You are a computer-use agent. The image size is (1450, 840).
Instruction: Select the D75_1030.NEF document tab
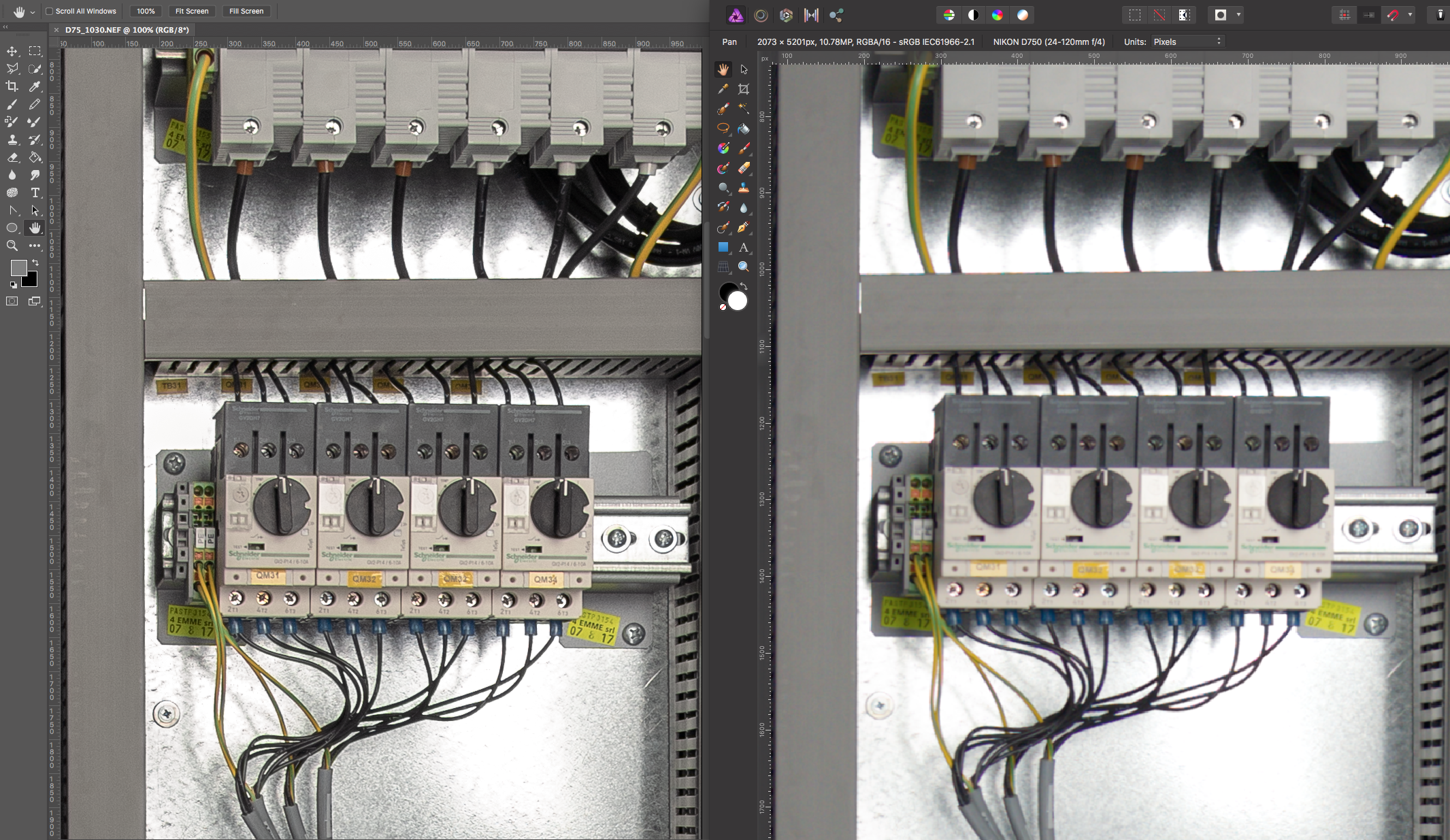pyautogui.click(x=127, y=30)
